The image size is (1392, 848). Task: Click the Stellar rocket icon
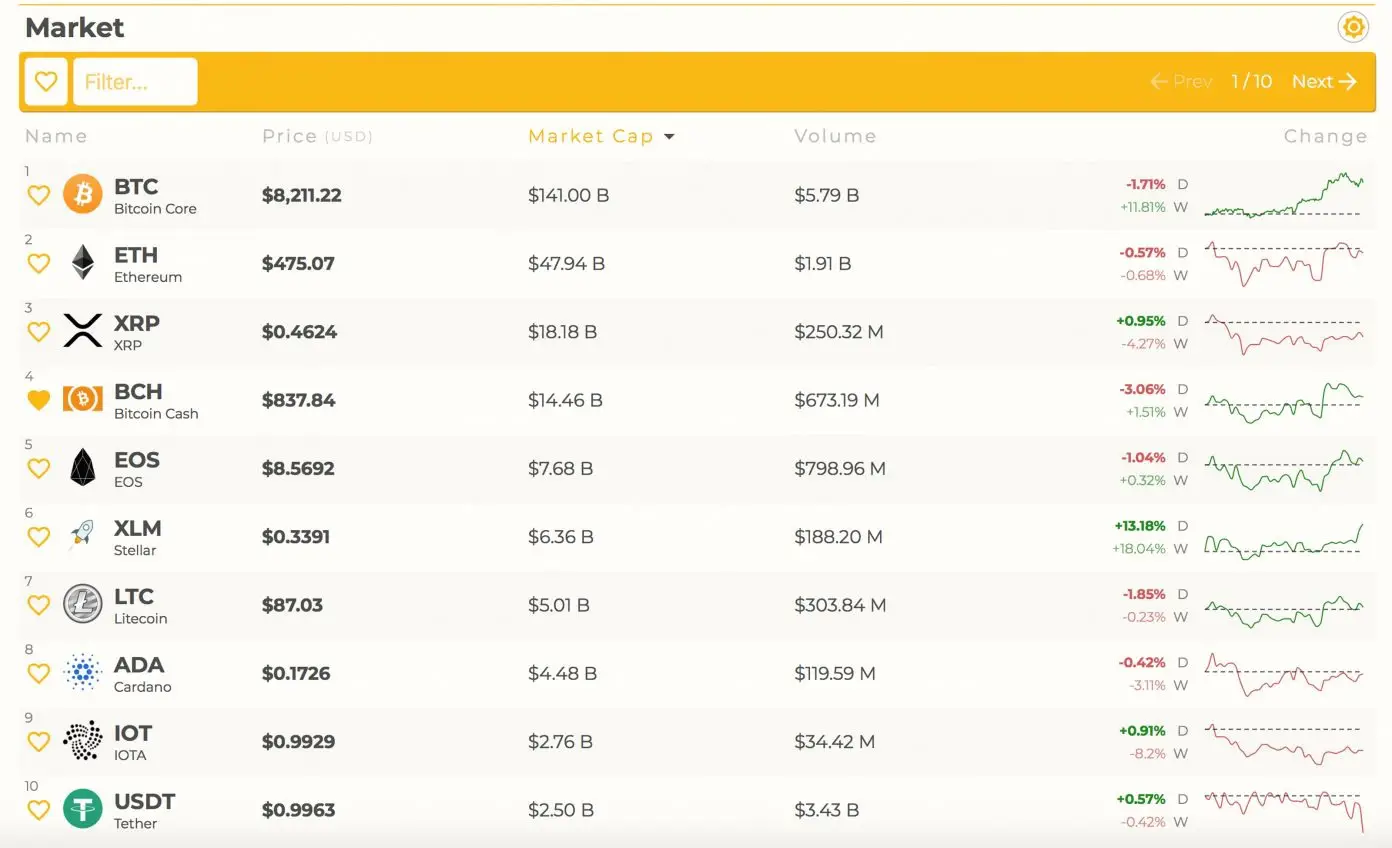(x=83, y=536)
